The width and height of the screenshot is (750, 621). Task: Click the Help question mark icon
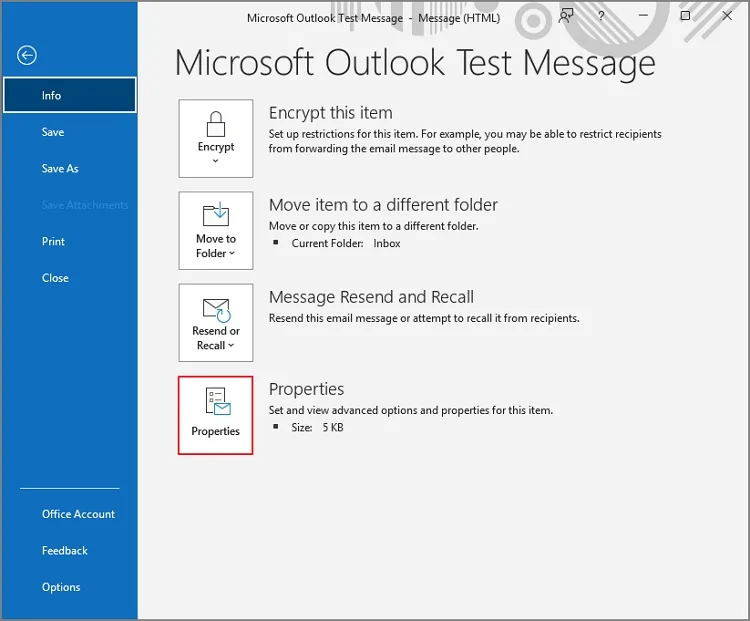coord(601,16)
